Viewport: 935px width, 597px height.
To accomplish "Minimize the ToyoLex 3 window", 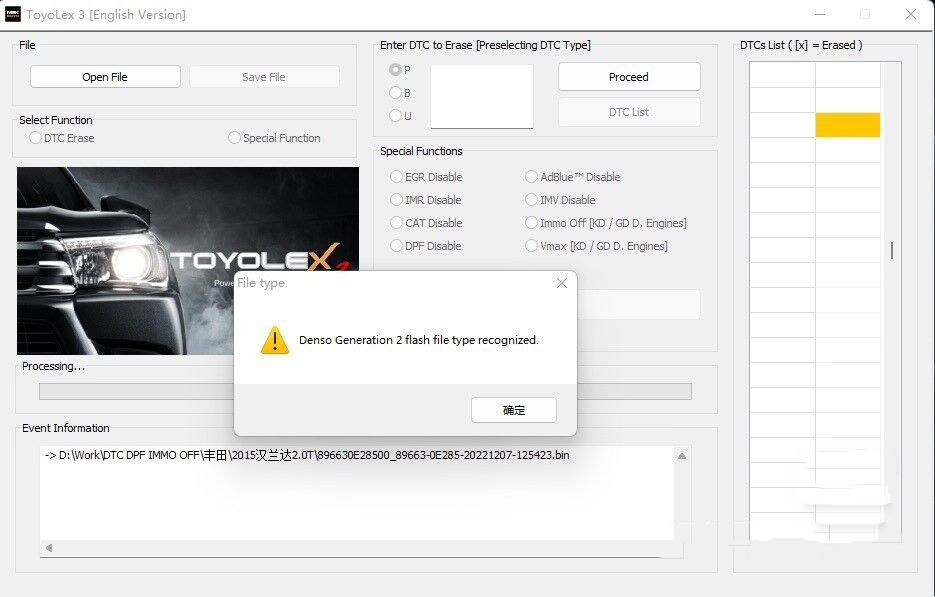I will (820, 14).
